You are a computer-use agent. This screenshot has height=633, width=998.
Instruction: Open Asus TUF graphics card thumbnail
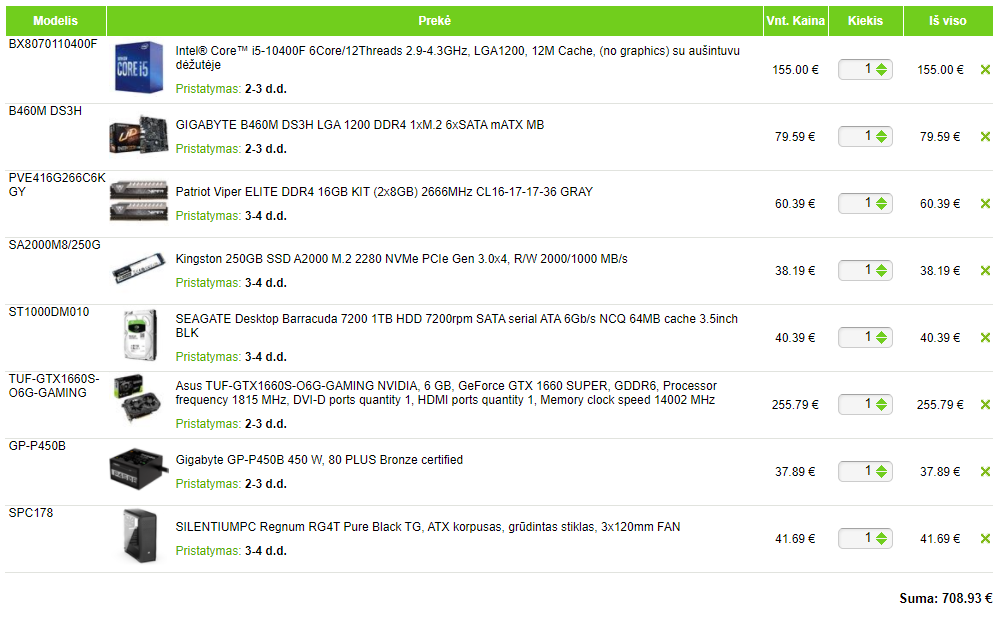pyautogui.click(x=137, y=398)
